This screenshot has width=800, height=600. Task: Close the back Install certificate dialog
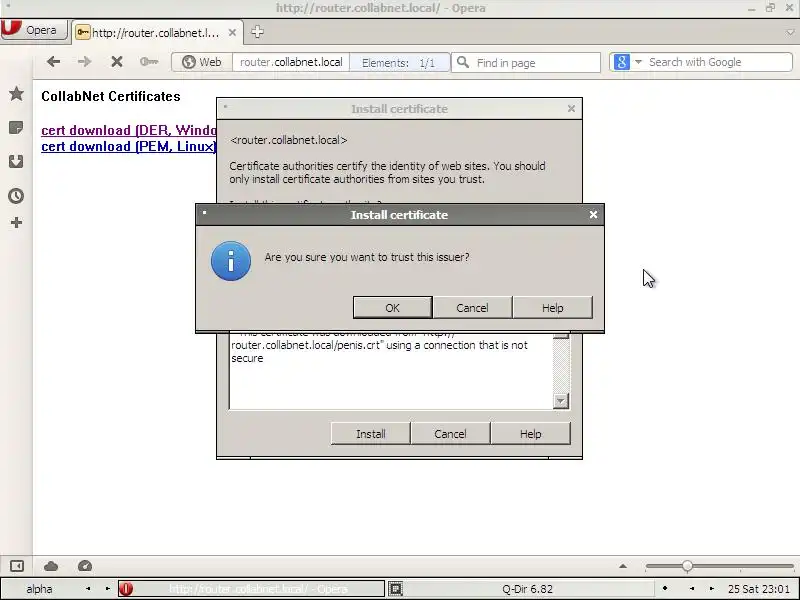pyautogui.click(x=571, y=109)
